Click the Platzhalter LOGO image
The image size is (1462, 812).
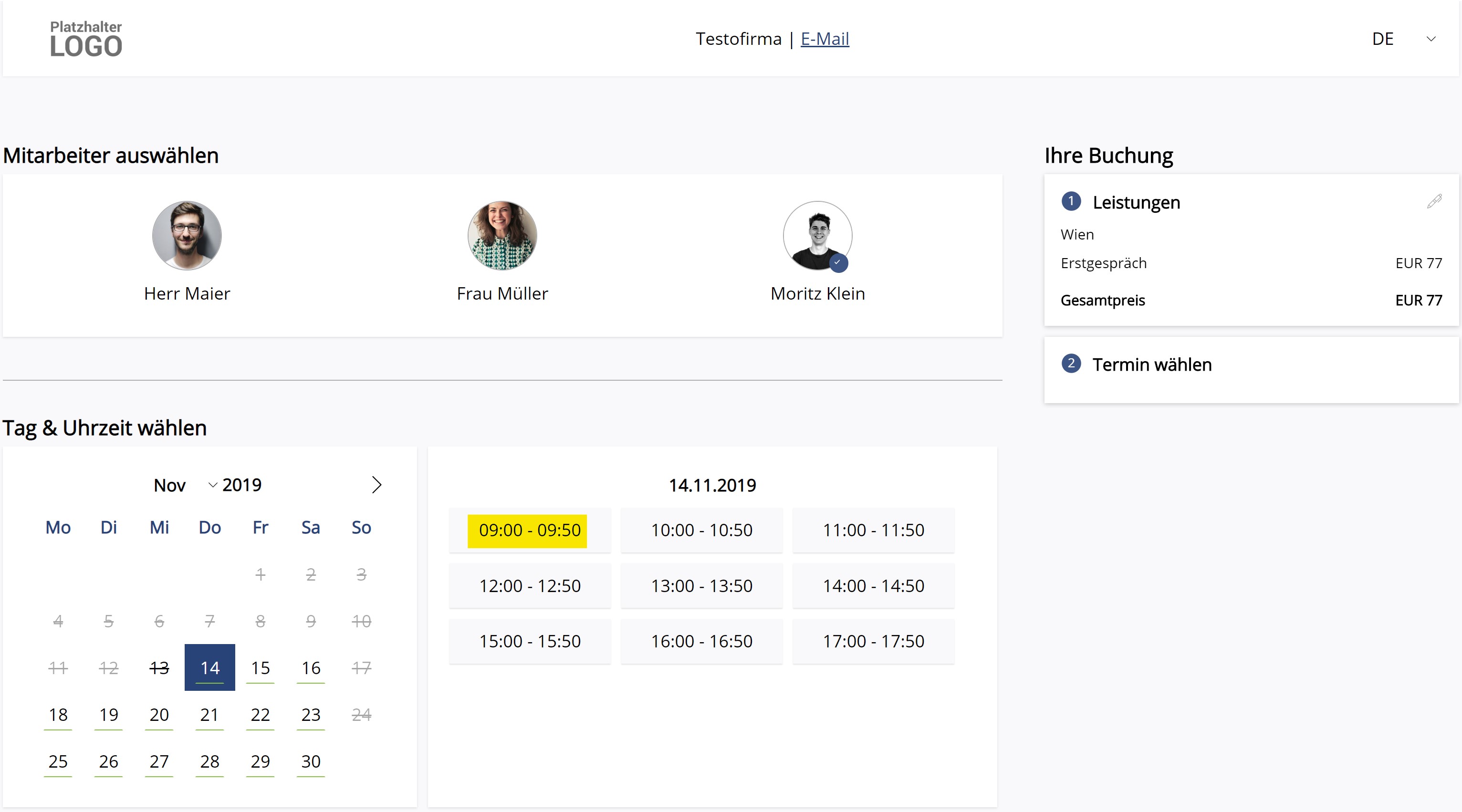click(86, 39)
